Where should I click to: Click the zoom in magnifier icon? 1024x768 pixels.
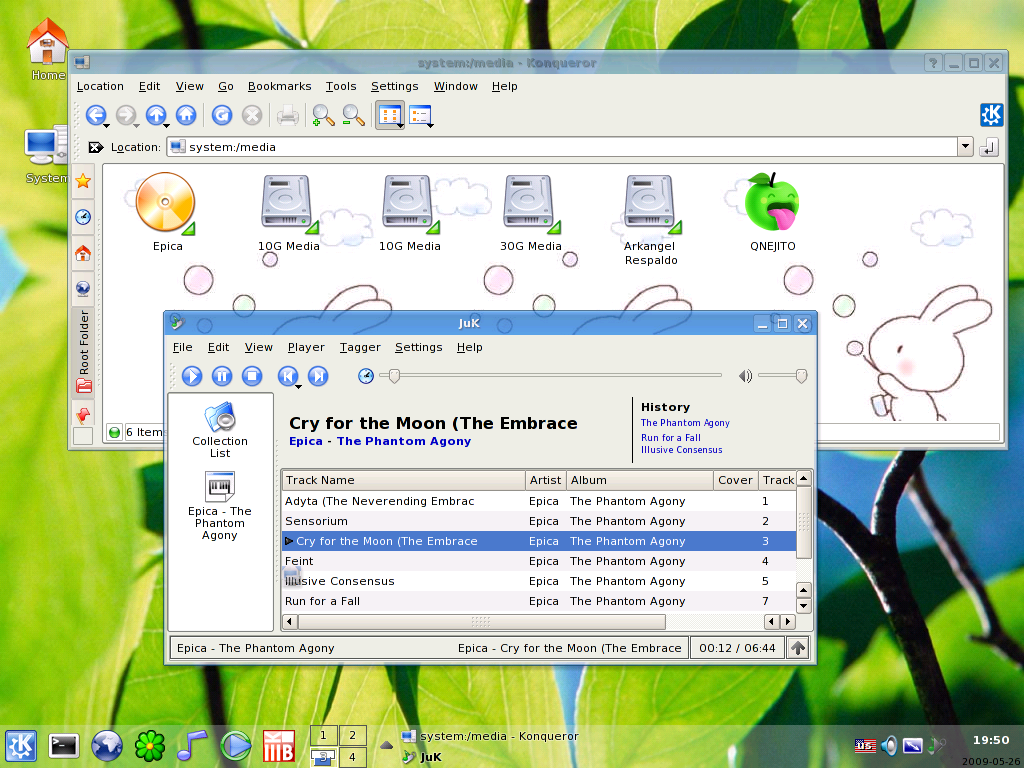[x=323, y=115]
